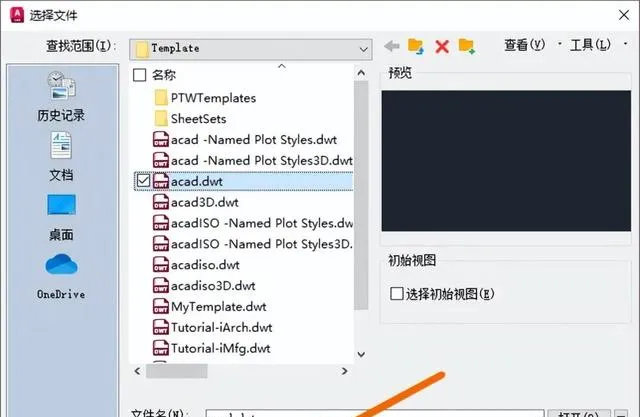Select acadISO -Named Plot Styles3D file

[262, 244]
